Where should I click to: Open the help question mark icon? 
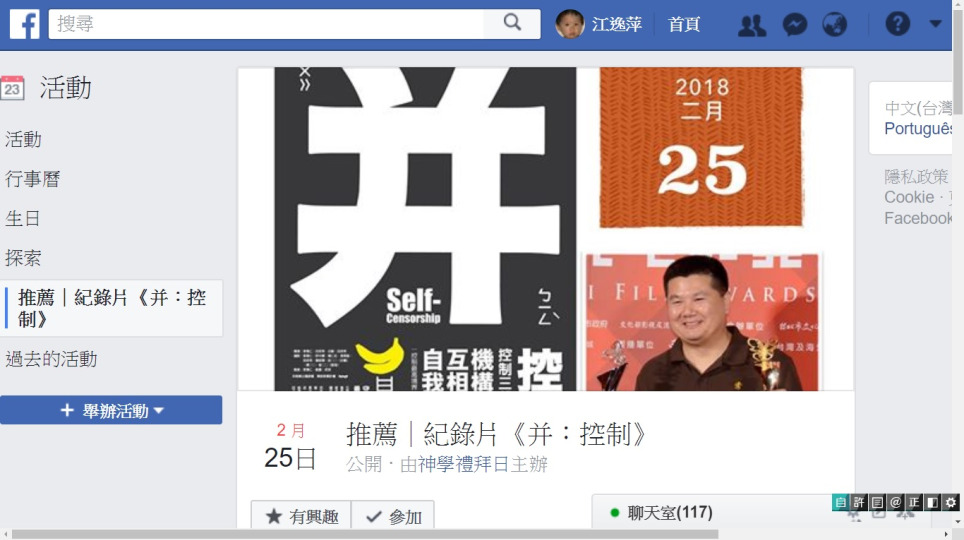tap(897, 24)
